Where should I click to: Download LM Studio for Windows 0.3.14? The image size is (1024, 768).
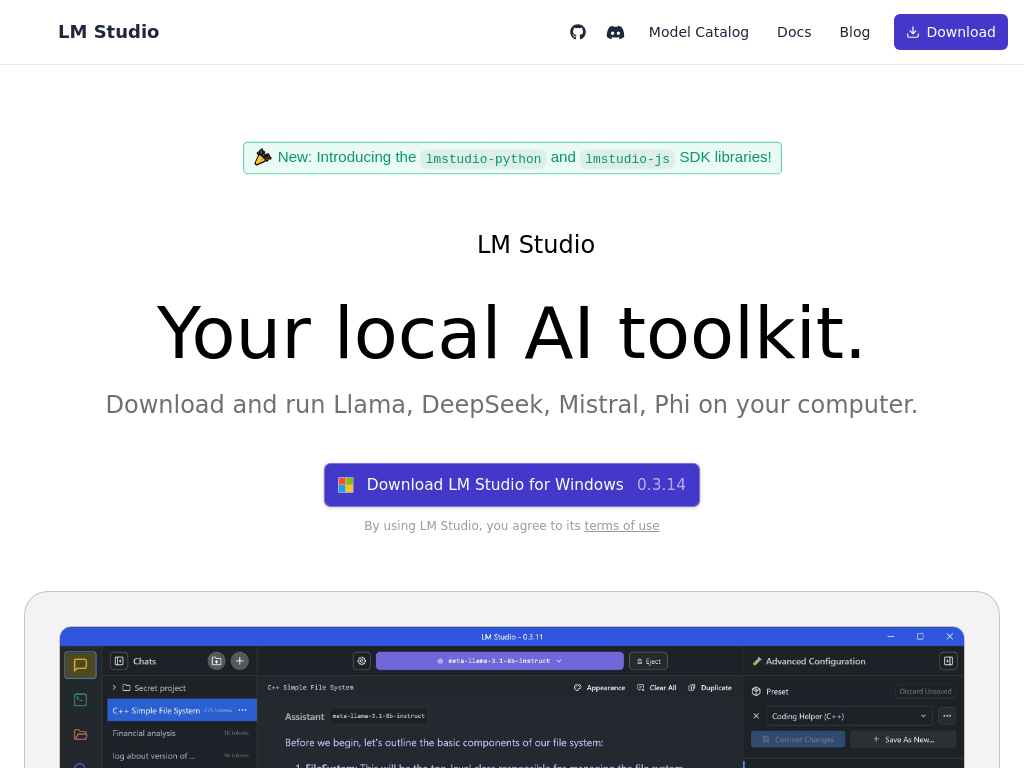pyautogui.click(x=512, y=485)
